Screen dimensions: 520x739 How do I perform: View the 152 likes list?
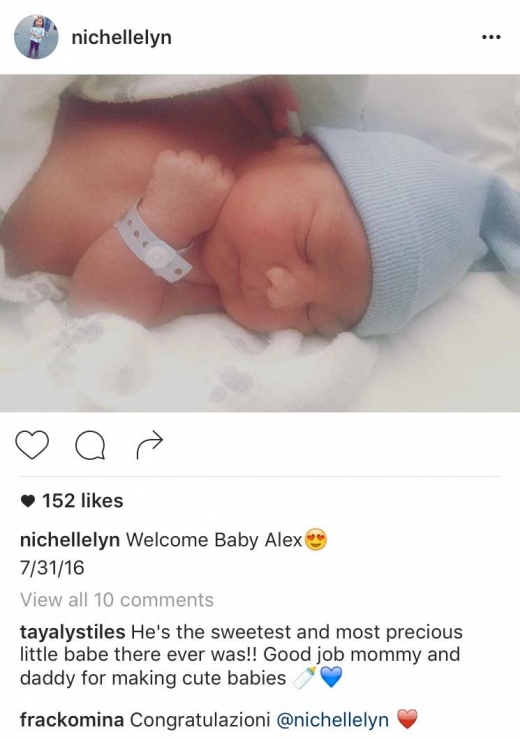point(83,501)
